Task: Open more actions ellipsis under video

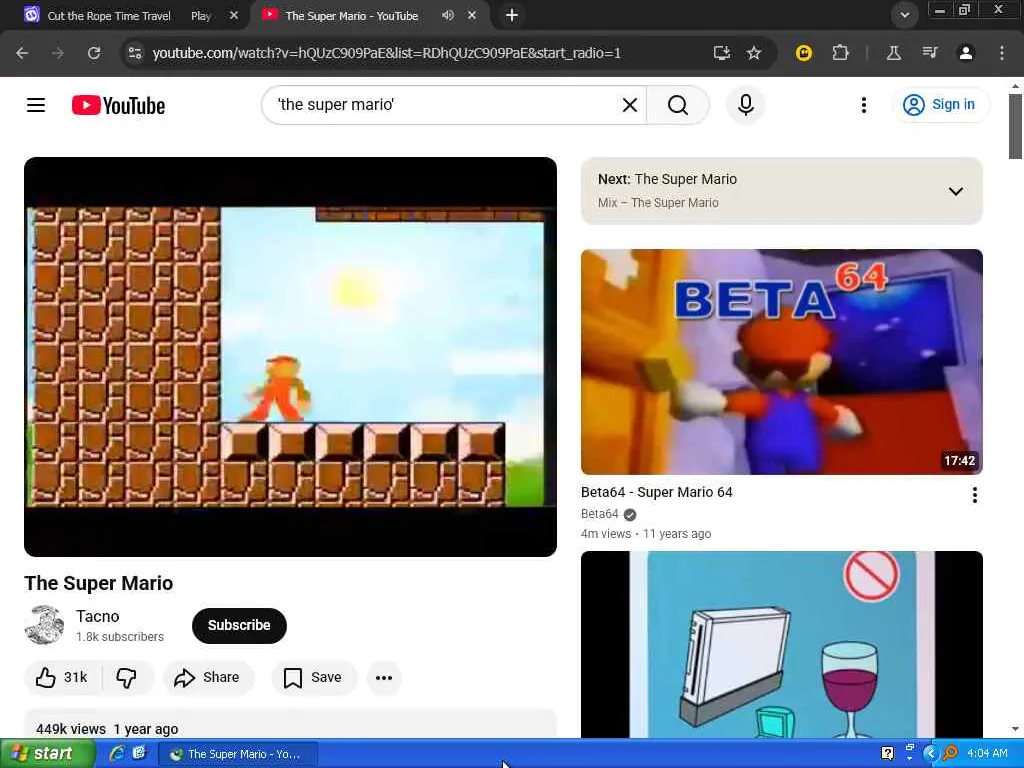Action: pyautogui.click(x=384, y=677)
